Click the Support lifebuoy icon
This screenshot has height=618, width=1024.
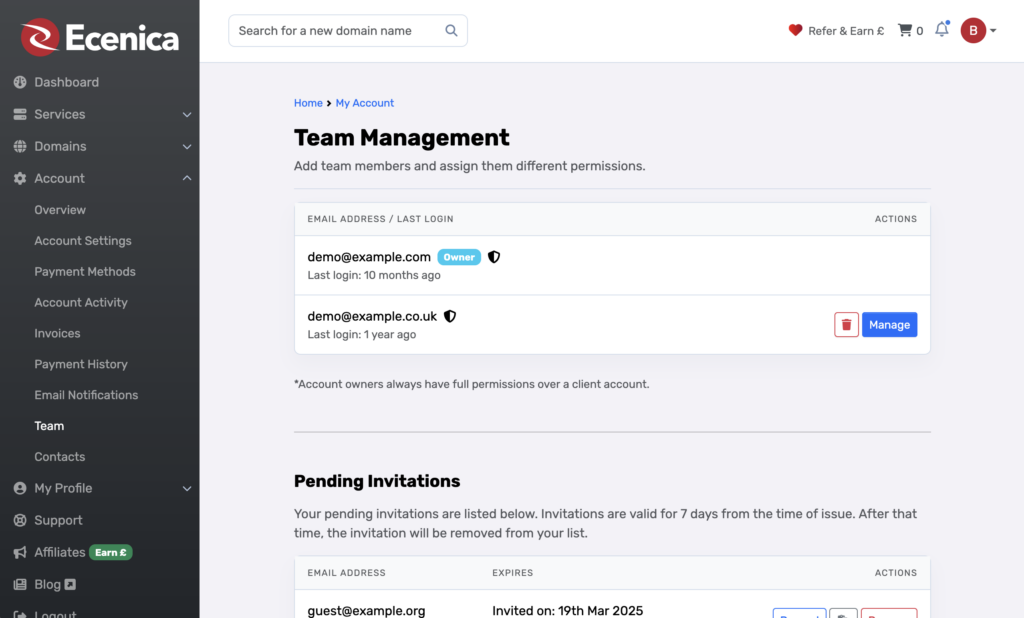(20, 520)
